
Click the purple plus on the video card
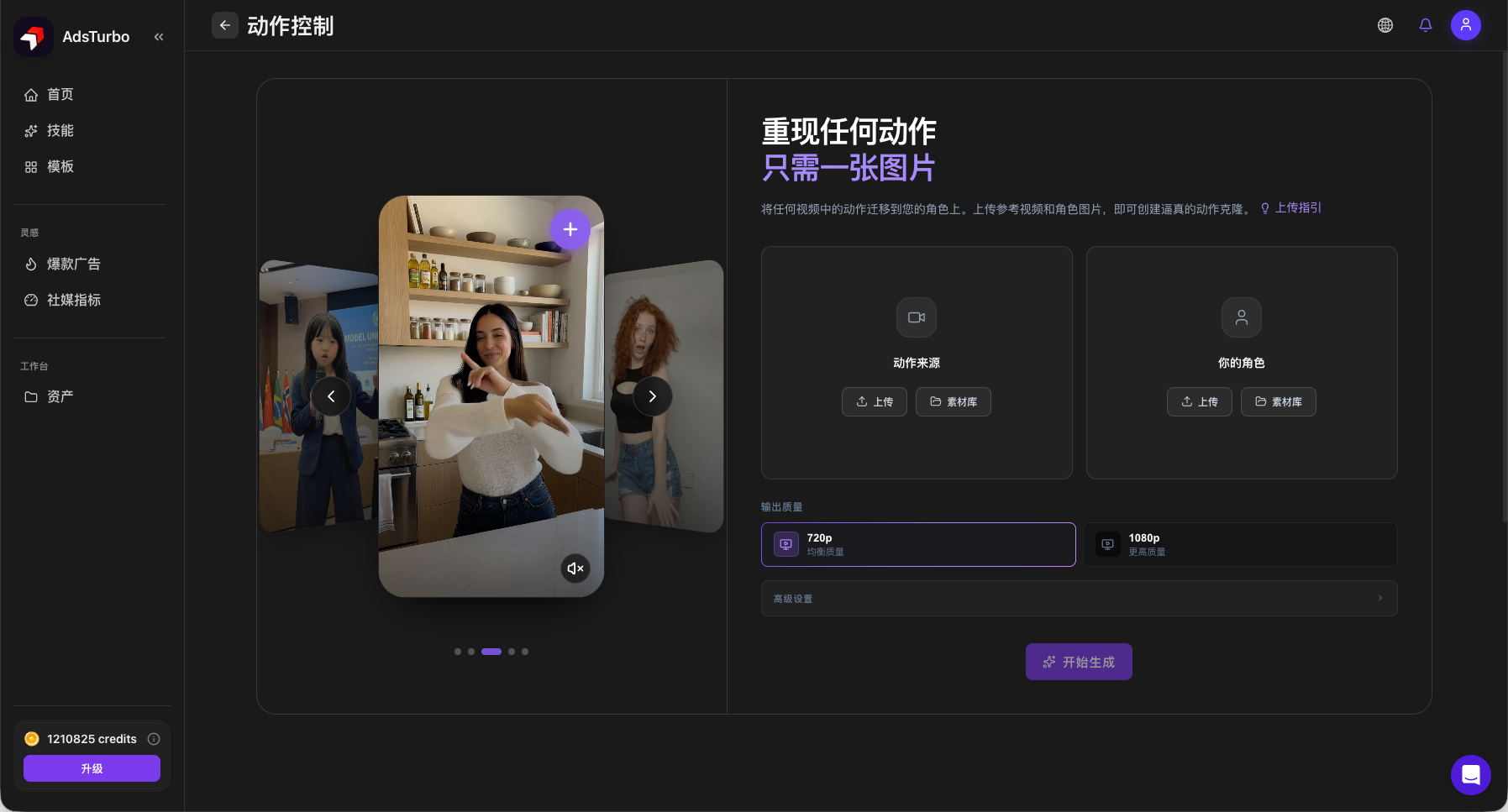570,229
